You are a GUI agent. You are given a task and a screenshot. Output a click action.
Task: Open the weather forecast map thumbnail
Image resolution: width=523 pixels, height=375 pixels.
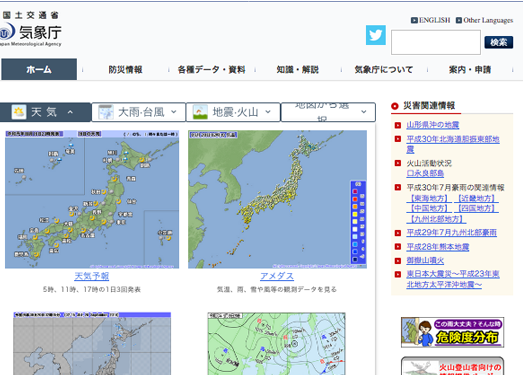click(x=92, y=199)
